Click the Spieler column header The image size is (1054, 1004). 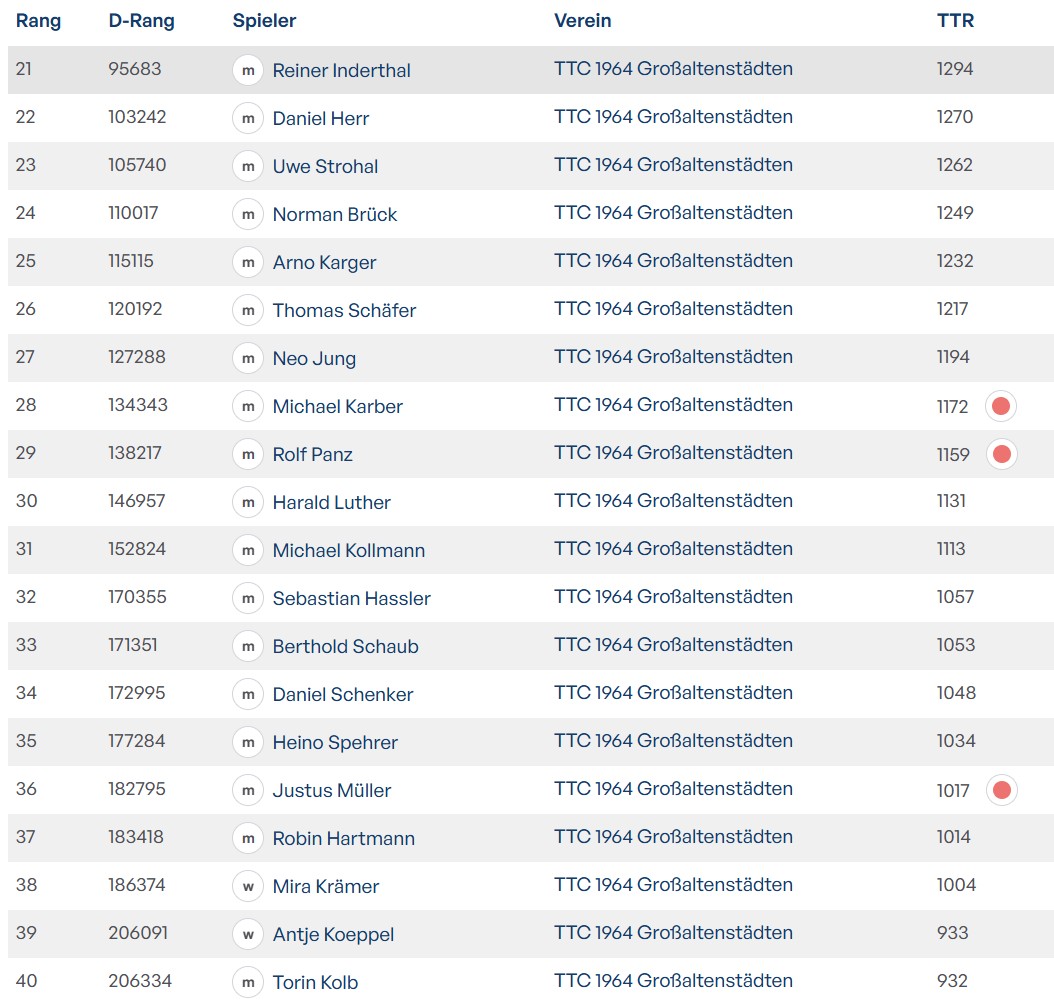[264, 21]
